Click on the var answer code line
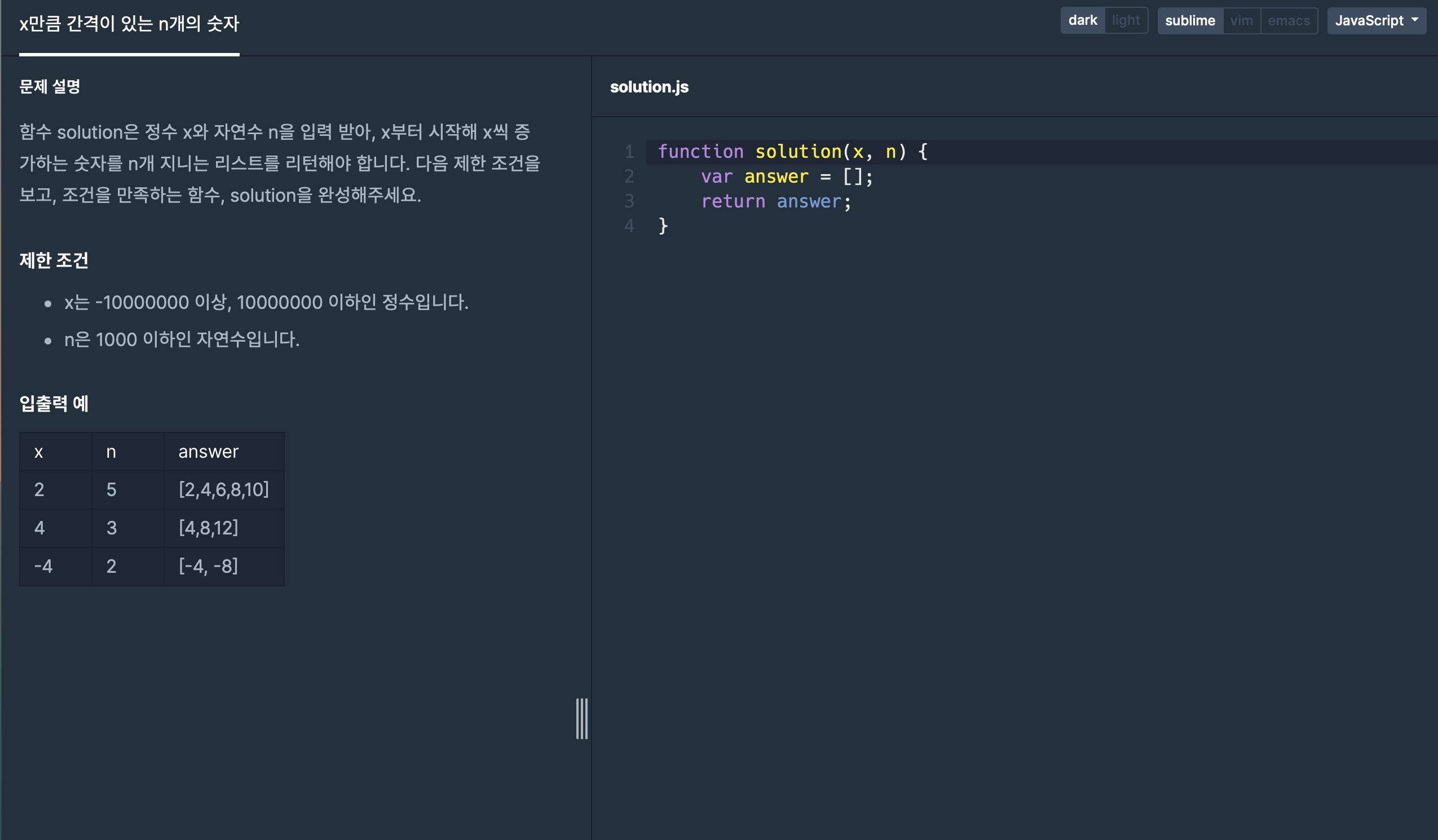Image resolution: width=1438 pixels, height=840 pixels. pyautogui.click(x=786, y=177)
